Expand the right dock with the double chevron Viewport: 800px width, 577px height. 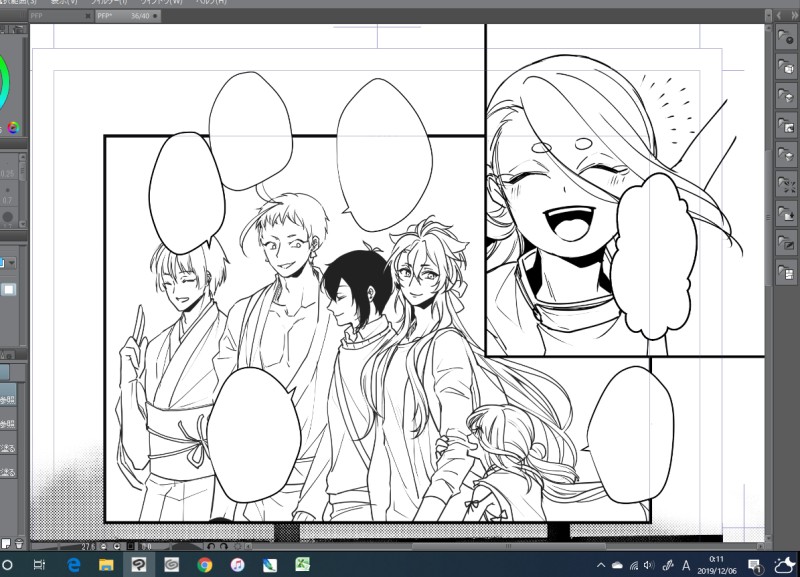click(x=794, y=16)
